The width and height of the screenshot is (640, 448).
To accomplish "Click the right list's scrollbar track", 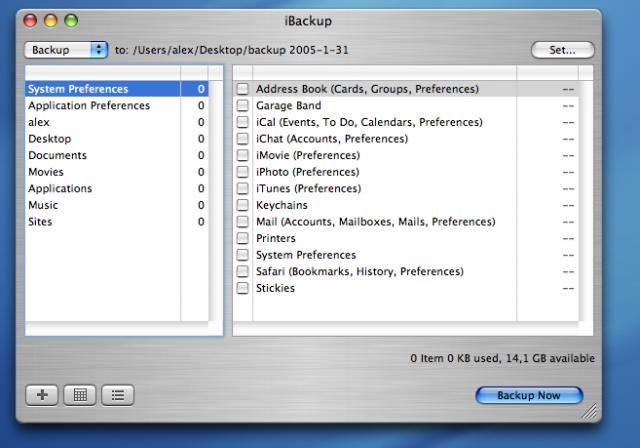I will point(586,201).
